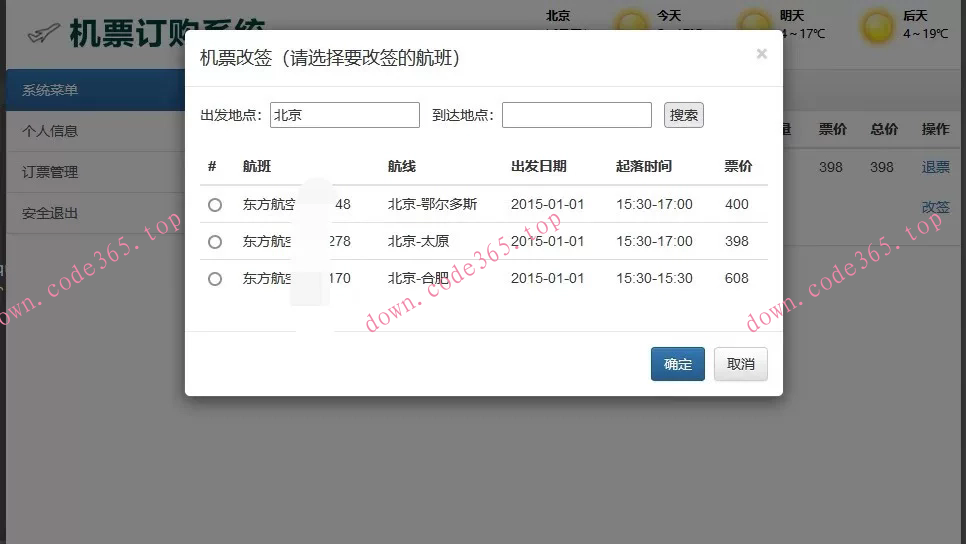The image size is (966, 544).
Task: Click the 系统菜单 sidebar header
Action: point(95,90)
